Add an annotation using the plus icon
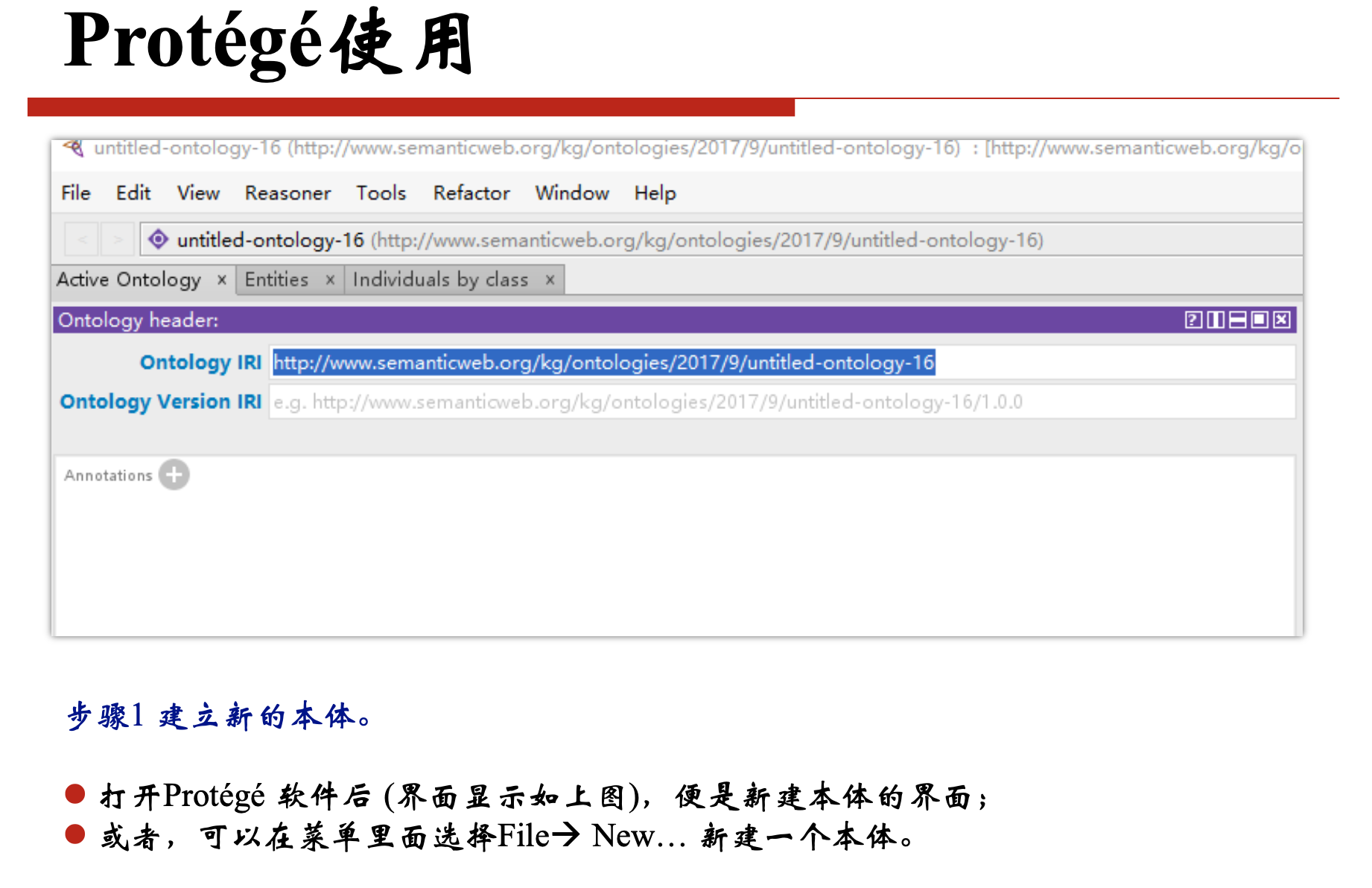1372x888 pixels. coord(174,475)
